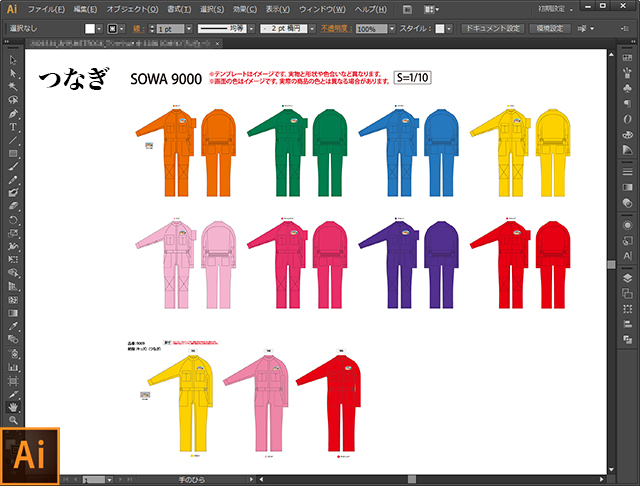Select the Shape Builder tool
The height and width of the screenshot is (486, 640).
click(x=13, y=273)
